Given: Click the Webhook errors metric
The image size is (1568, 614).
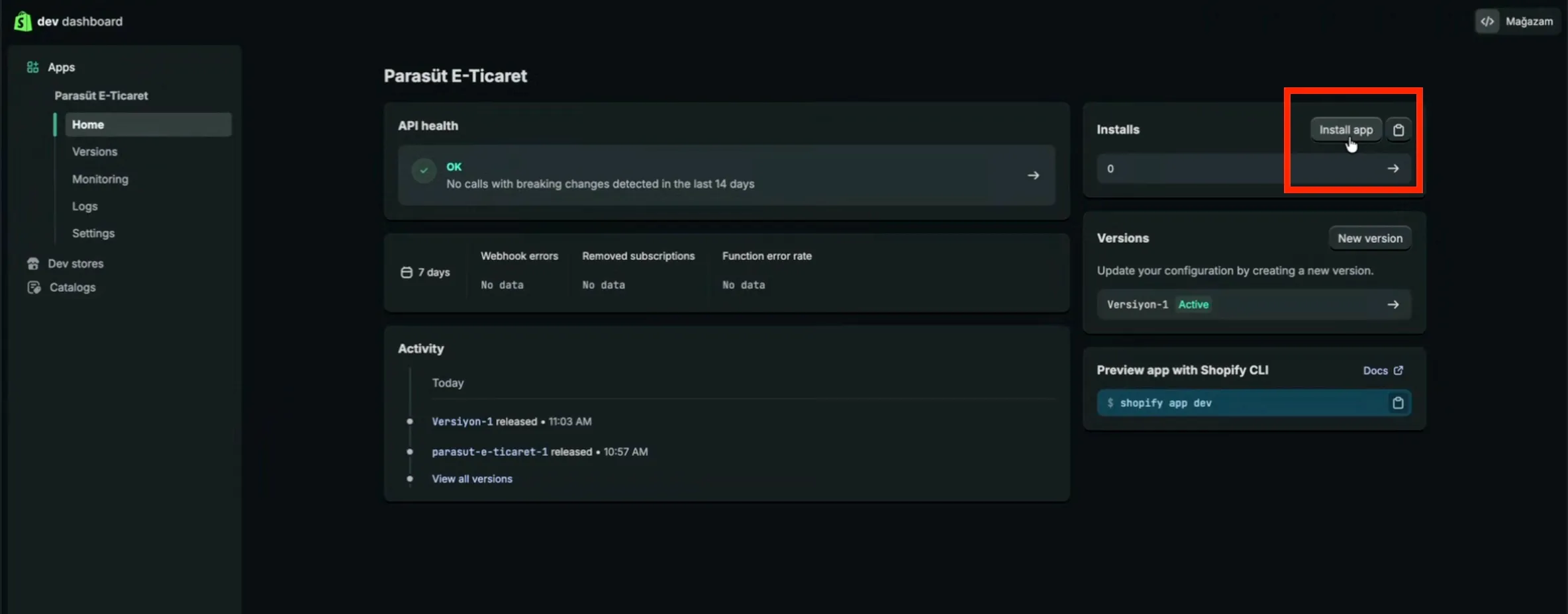Looking at the screenshot, I should tap(519, 271).
